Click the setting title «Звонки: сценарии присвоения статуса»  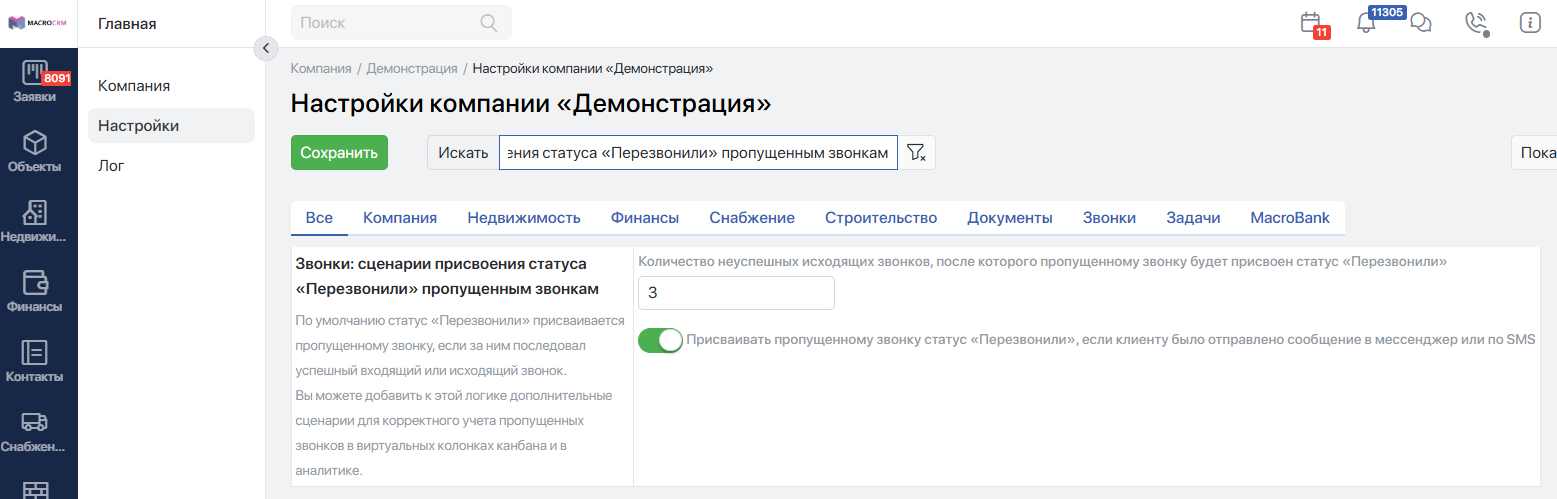[447, 276]
